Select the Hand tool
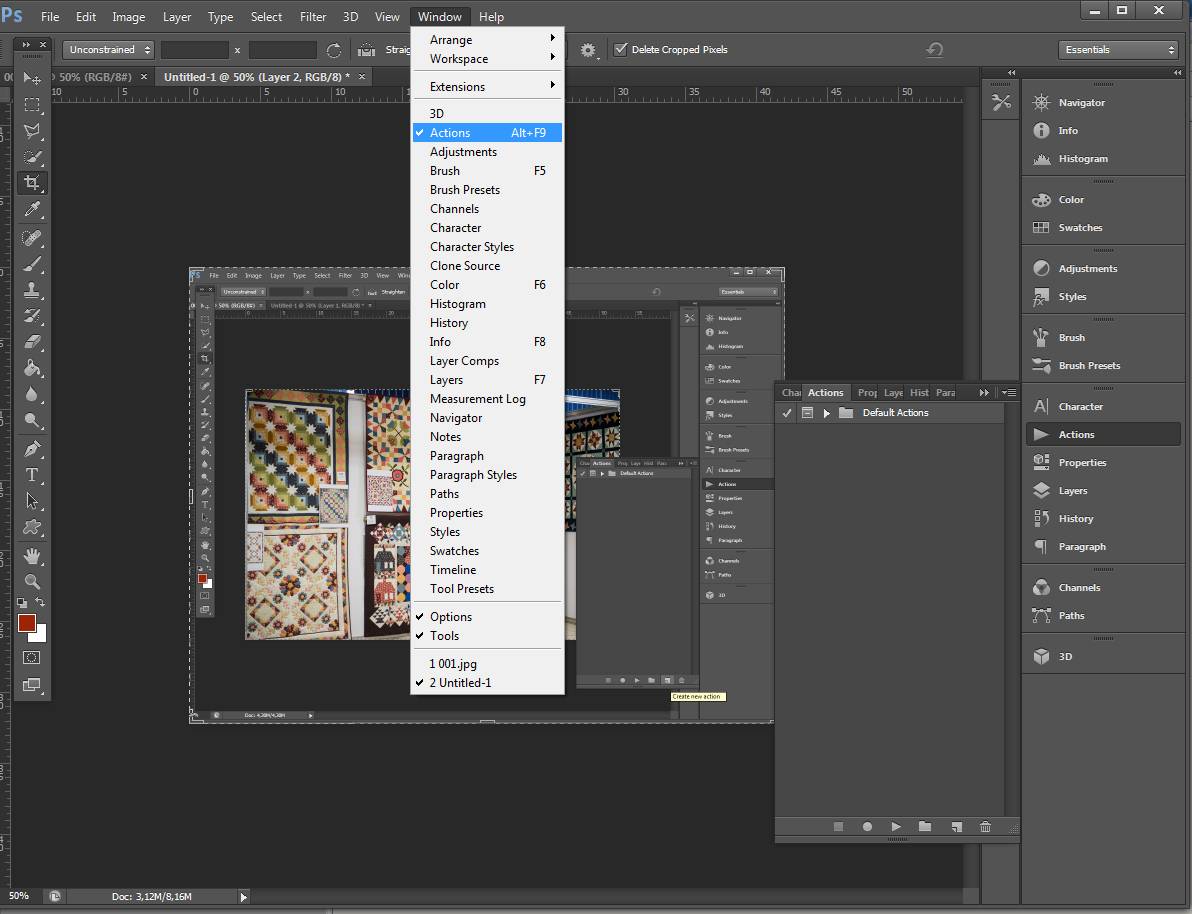The height and width of the screenshot is (914, 1192). coord(32,556)
